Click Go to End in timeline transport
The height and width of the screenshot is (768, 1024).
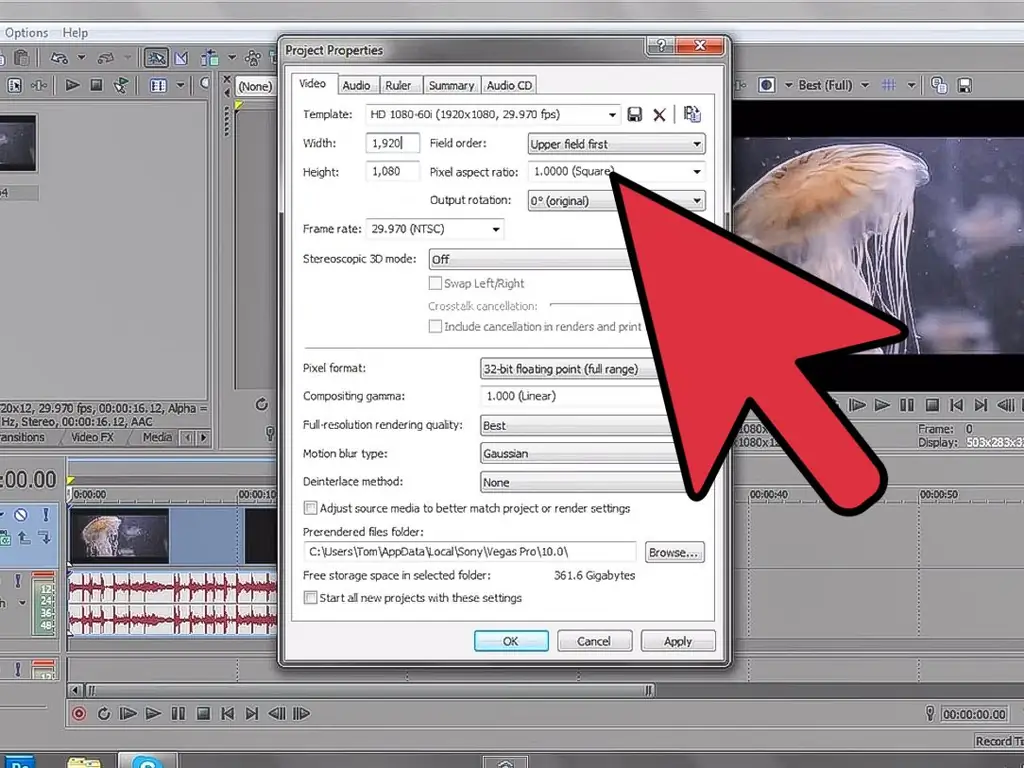(252, 713)
